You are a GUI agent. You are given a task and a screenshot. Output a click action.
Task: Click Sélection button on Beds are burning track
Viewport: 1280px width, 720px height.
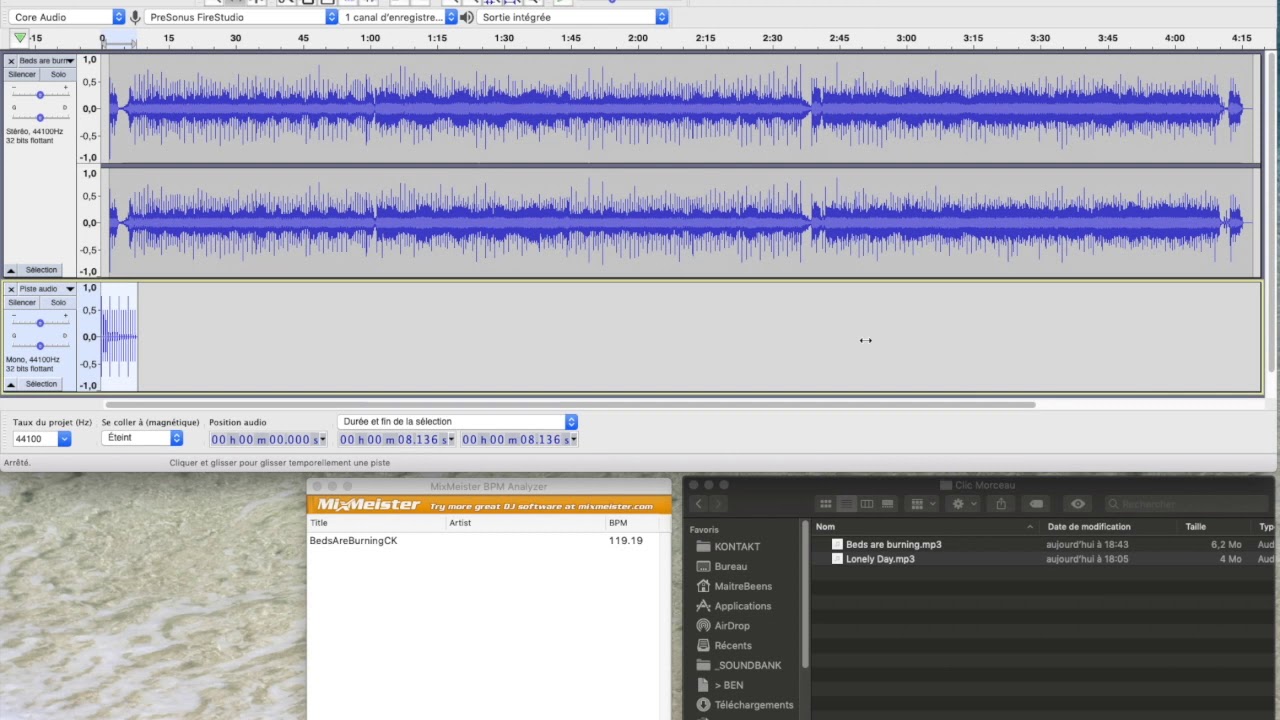pos(41,270)
